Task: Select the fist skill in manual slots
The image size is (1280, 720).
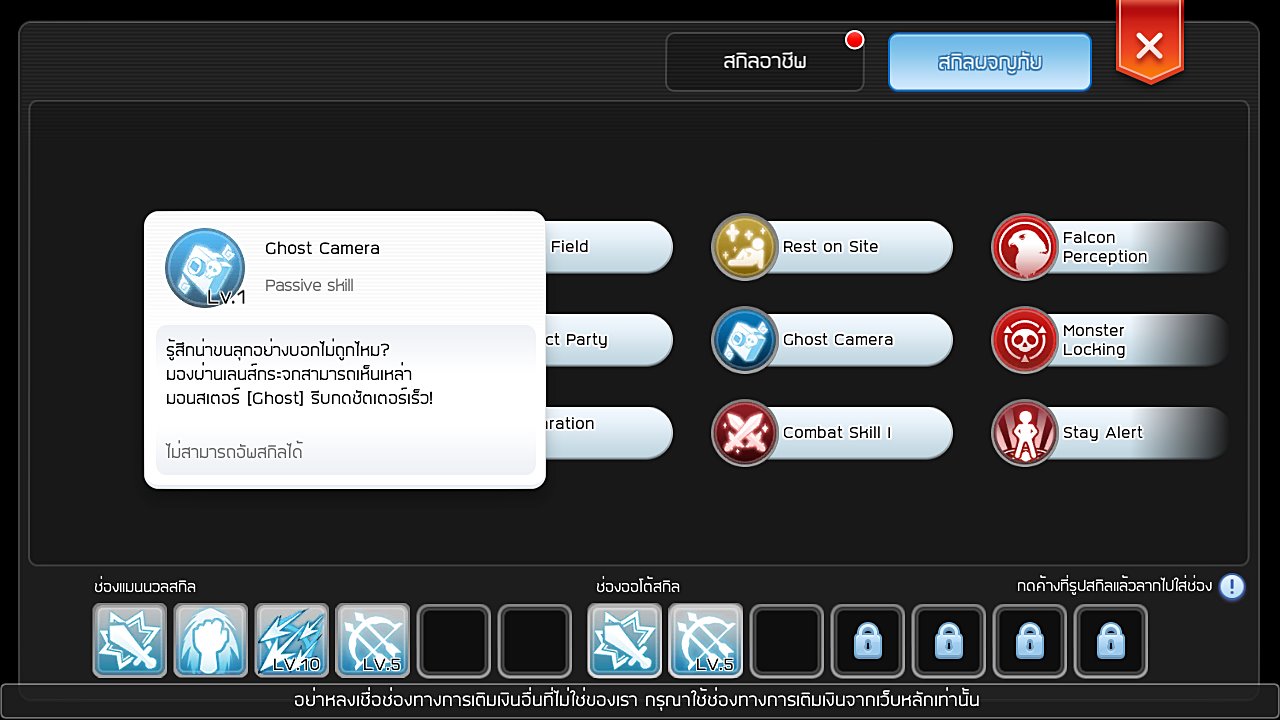Action: tap(211, 641)
